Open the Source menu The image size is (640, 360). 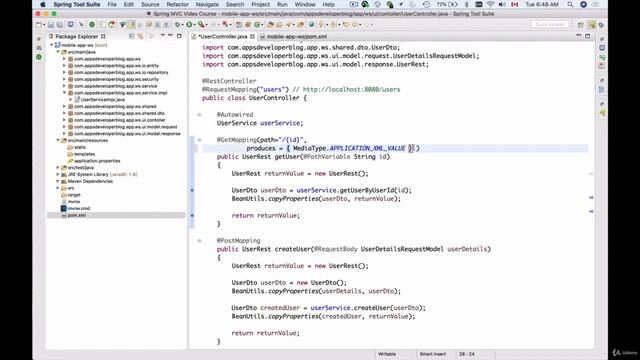pos(150,4)
